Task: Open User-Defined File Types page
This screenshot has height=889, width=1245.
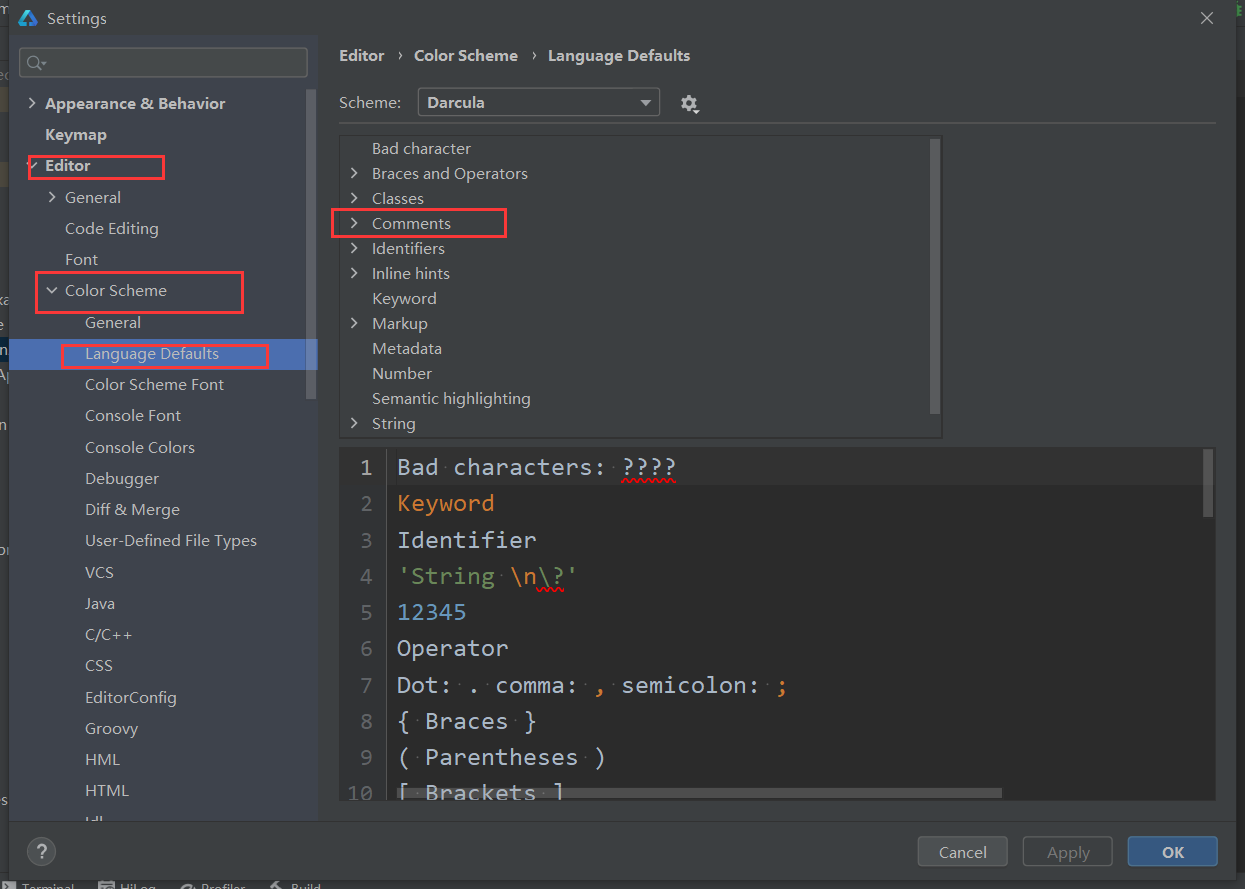Action: pyautogui.click(x=171, y=540)
